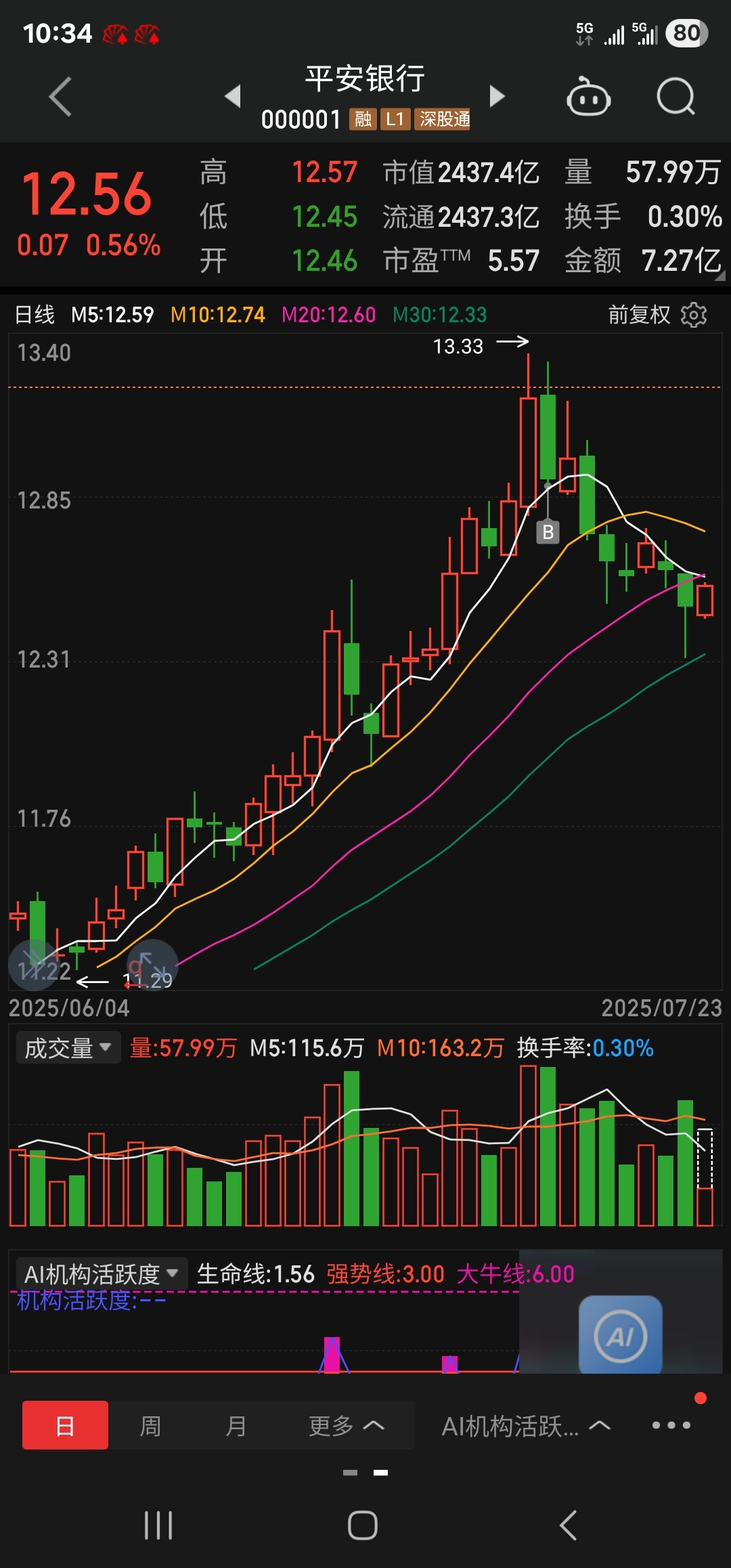Open 前复权 adjustment selector
Viewport: 731px width, 1568px height.
tap(639, 315)
